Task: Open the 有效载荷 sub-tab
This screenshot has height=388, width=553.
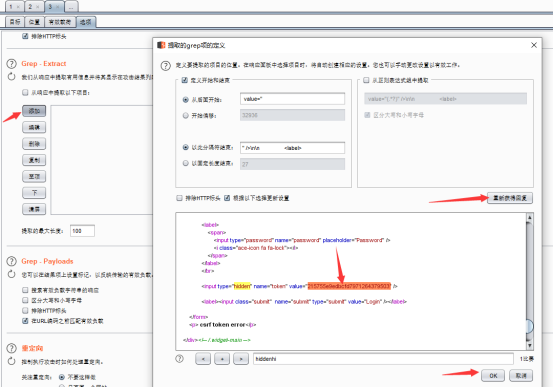Action: (60, 22)
